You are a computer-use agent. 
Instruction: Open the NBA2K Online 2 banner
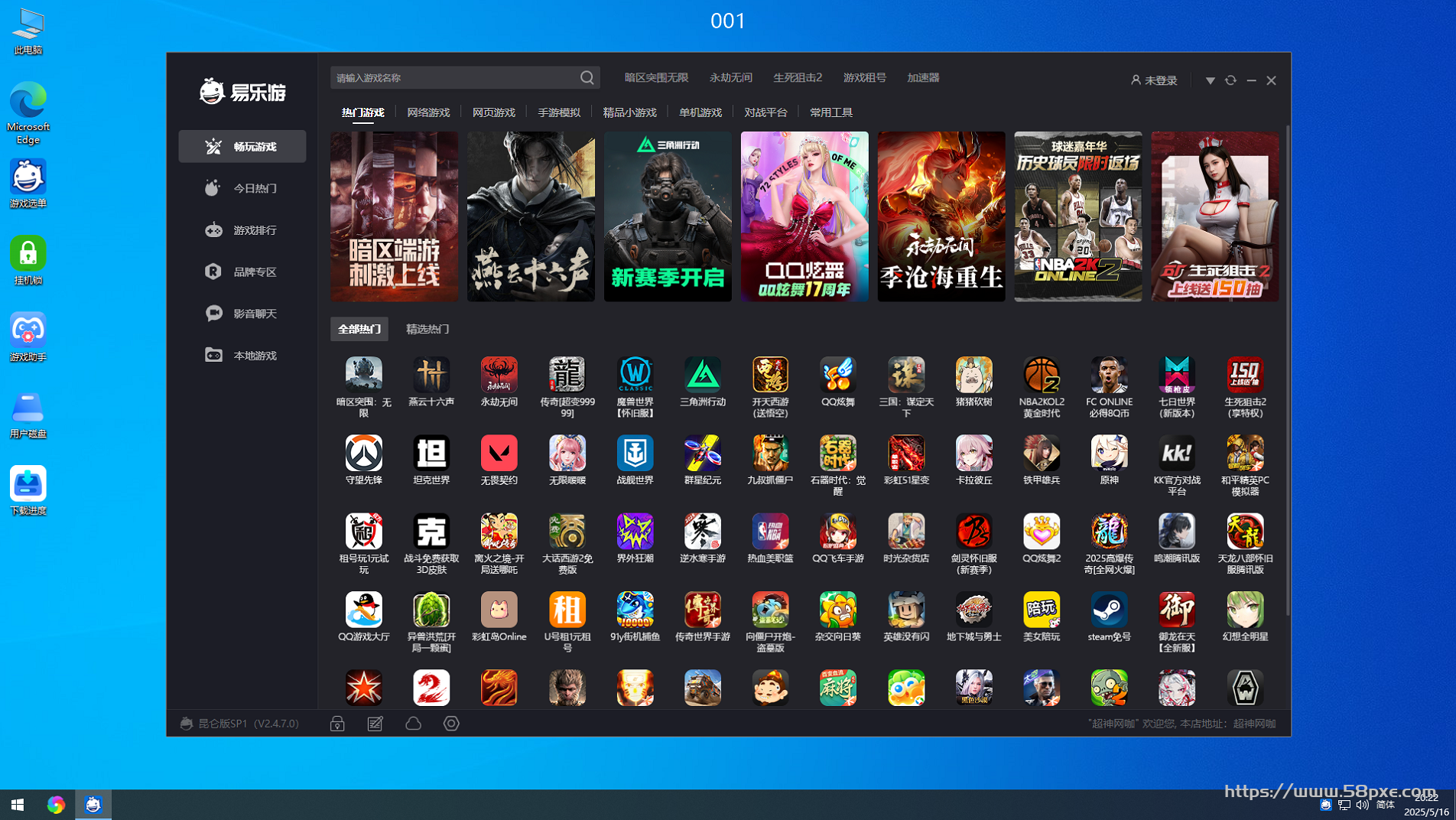[1078, 216]
